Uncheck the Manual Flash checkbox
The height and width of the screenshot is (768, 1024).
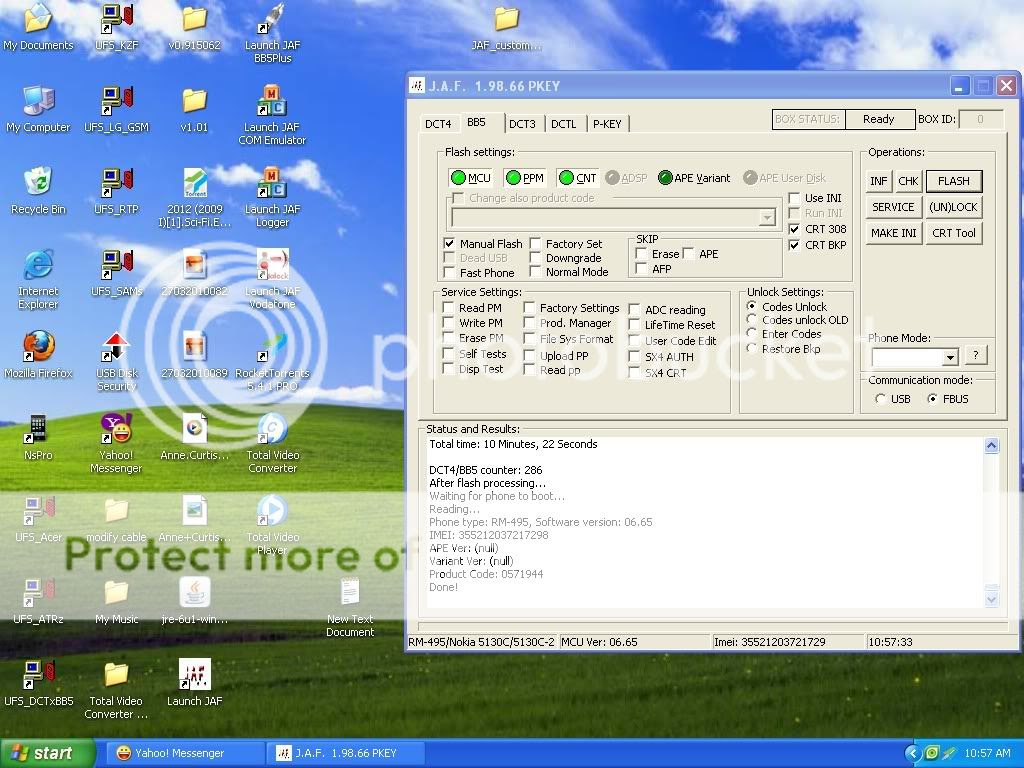click(x=449, y=244)
